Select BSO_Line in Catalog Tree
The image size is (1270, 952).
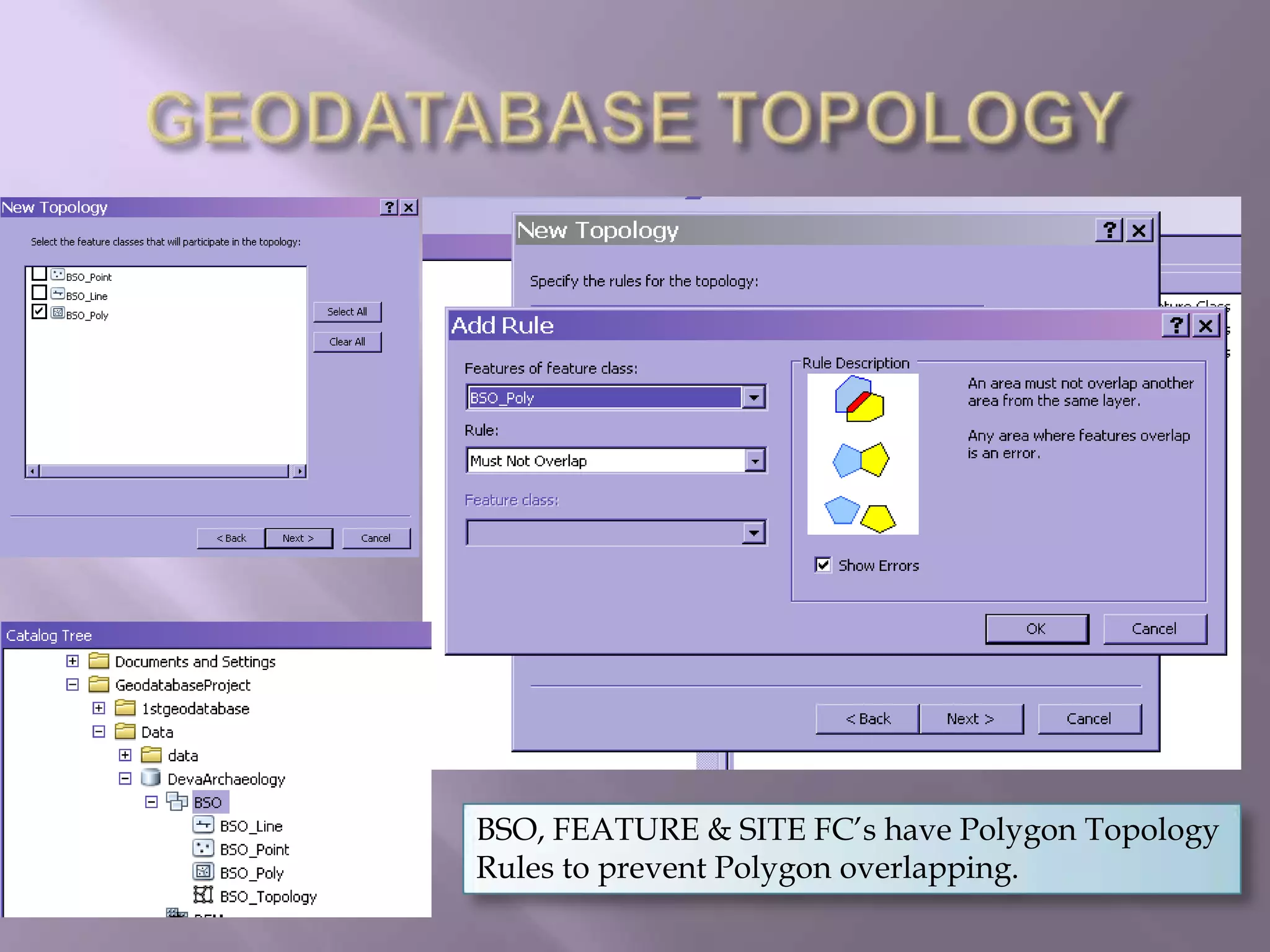click(x=251, y=826)
